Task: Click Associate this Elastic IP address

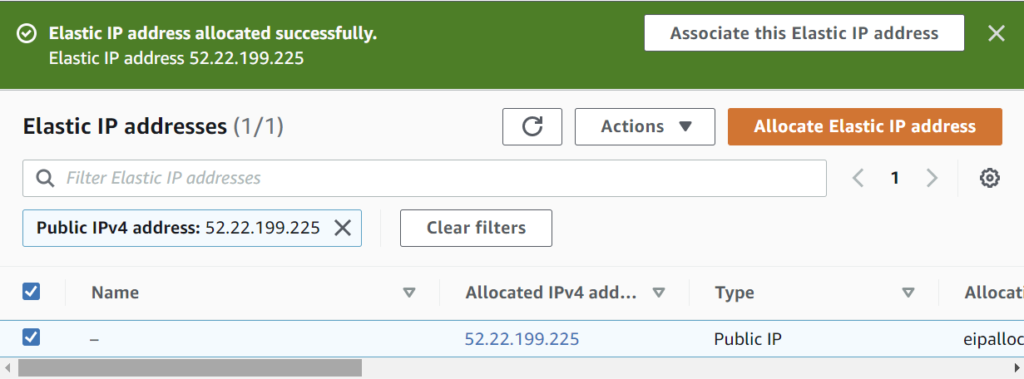Action: click(805, 33)
